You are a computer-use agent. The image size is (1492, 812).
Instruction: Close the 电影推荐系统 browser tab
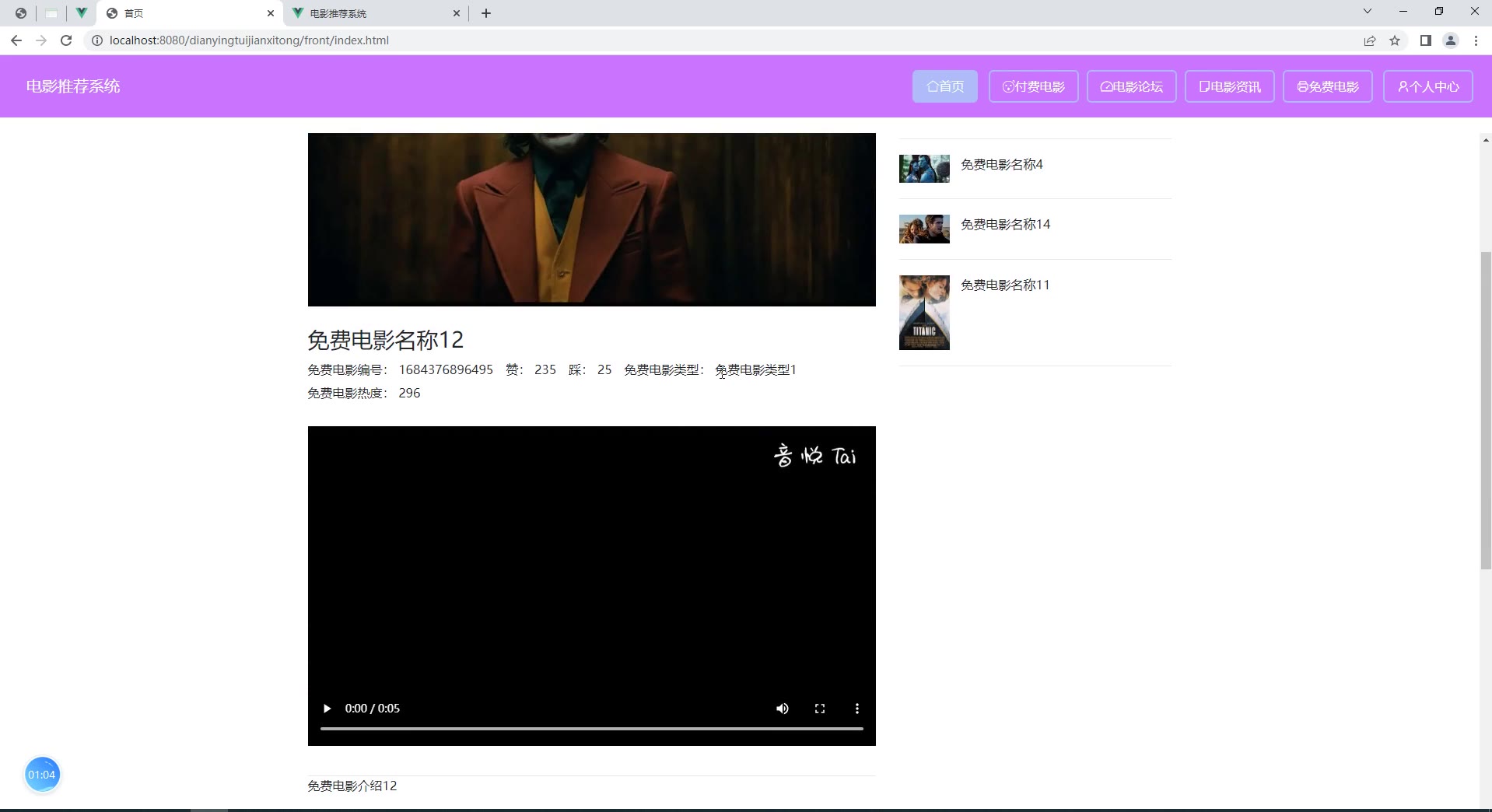(x=457, y=13)
